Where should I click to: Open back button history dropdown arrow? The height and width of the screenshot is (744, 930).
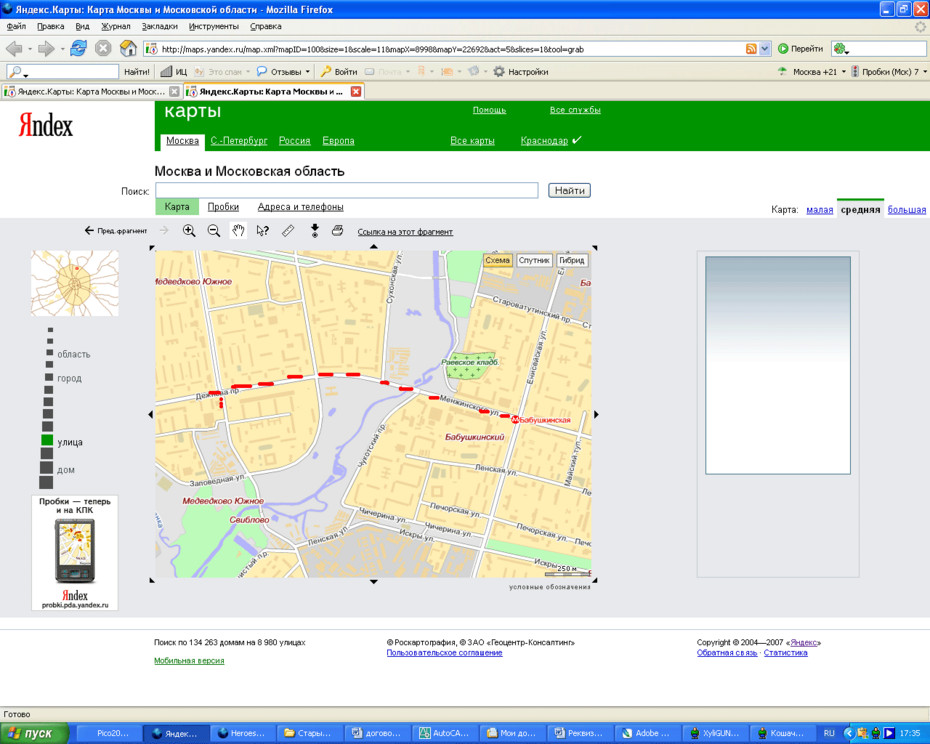[30, 49]
